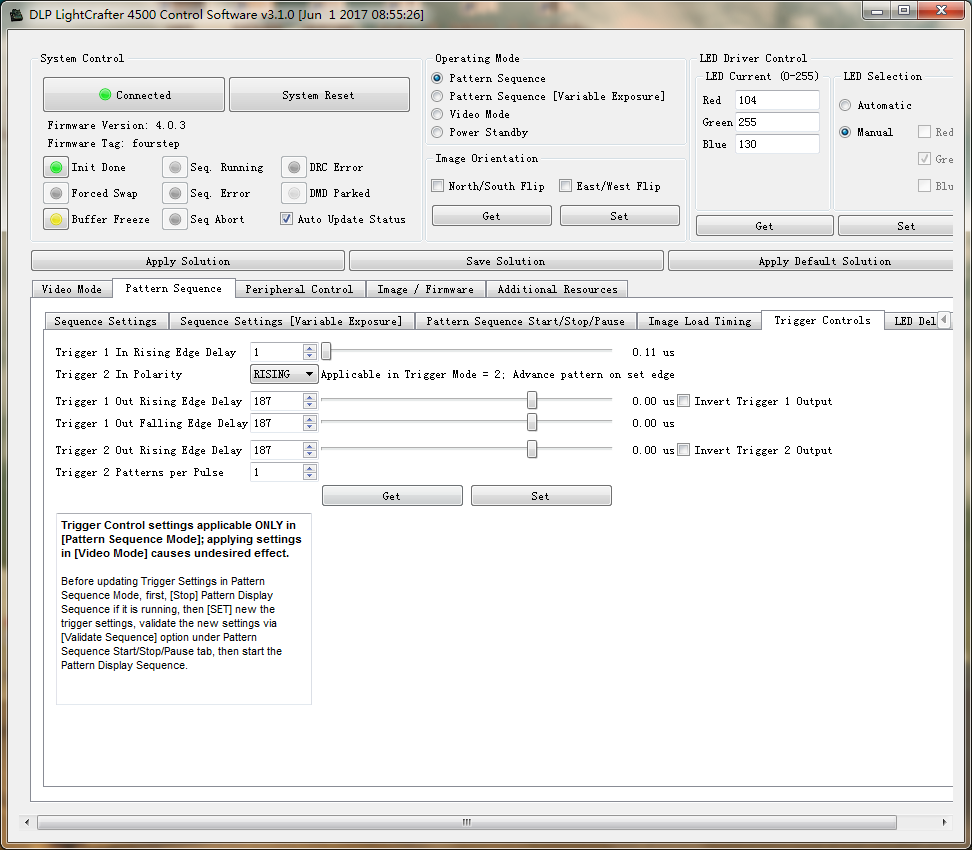Enable East/West Flip checkbox
The width and height of the screenshot is (972, 850).
[x=565, y=185]
